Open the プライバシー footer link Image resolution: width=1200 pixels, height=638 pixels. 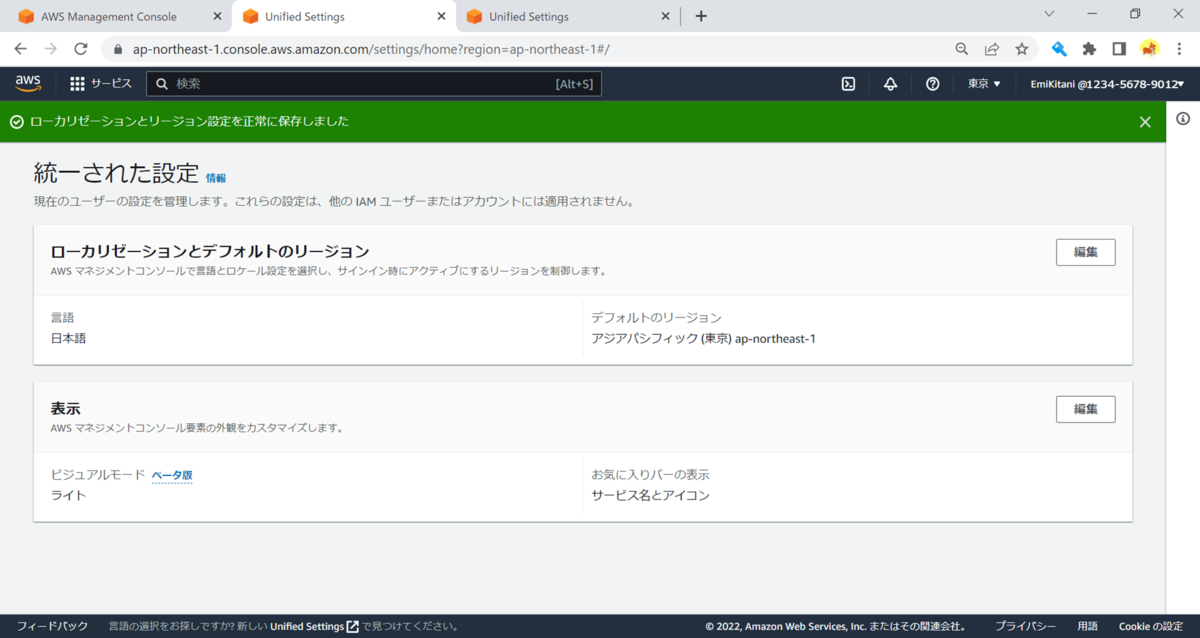[1025, 626]
